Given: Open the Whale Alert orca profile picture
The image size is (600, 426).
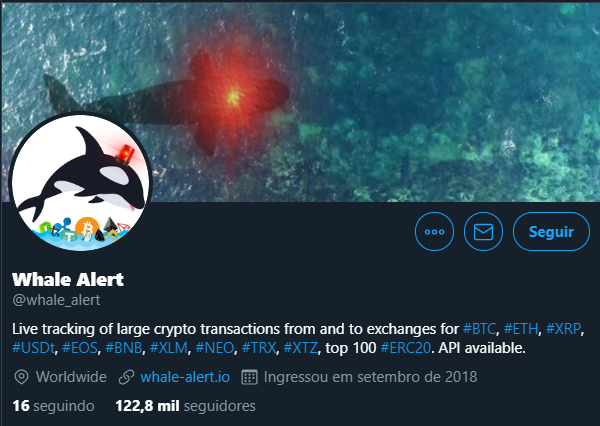Looking at the screenshot, I should click(x=81, y=183).
